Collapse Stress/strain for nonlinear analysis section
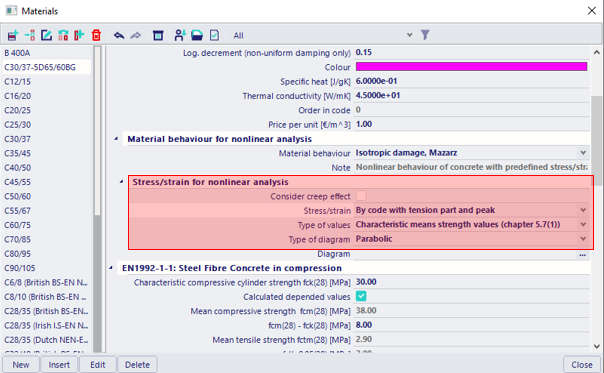This screenshot has width=604, height=373. coord(121,181)
